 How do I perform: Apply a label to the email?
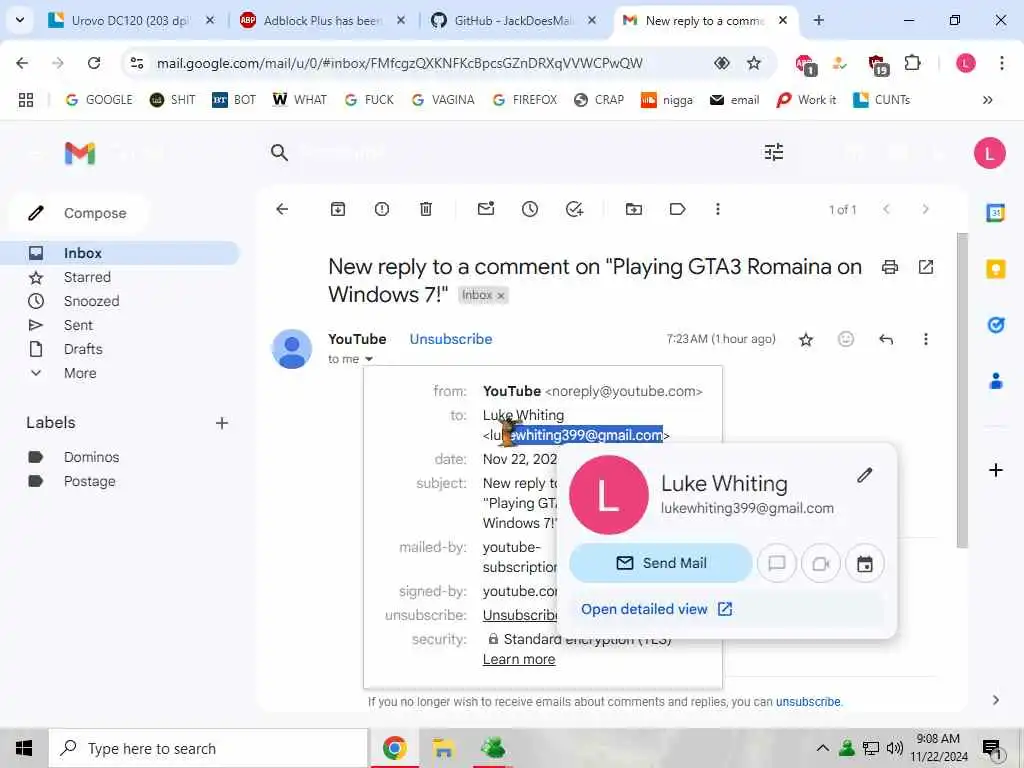677,209
